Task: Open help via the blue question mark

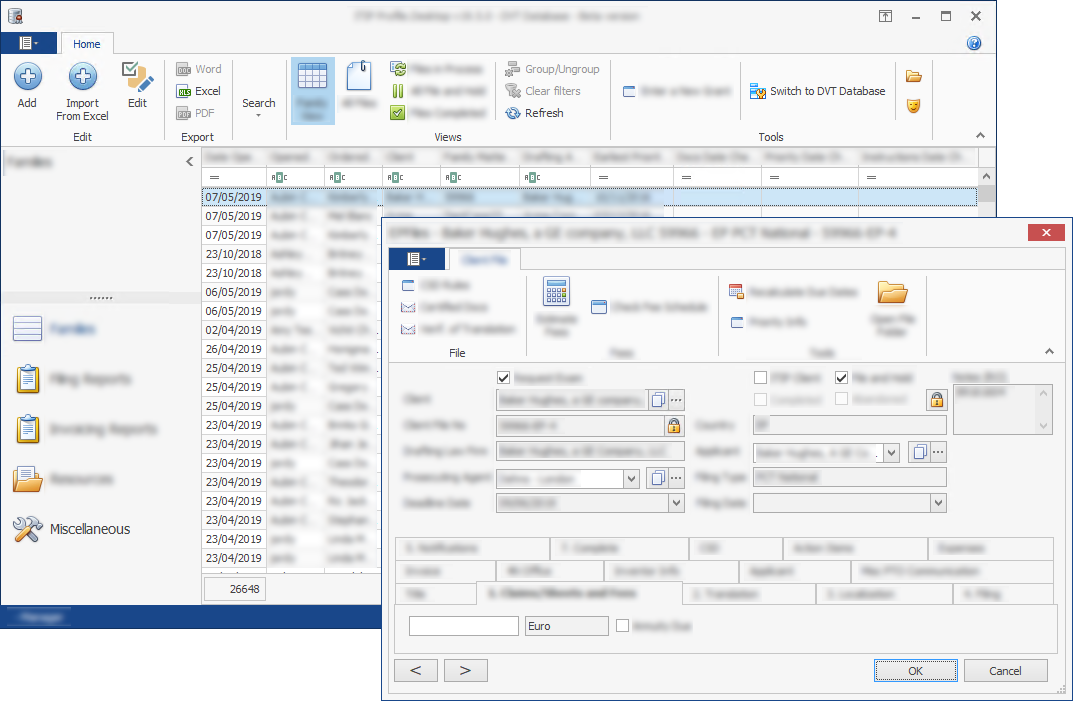Action: tap(974, 43)
